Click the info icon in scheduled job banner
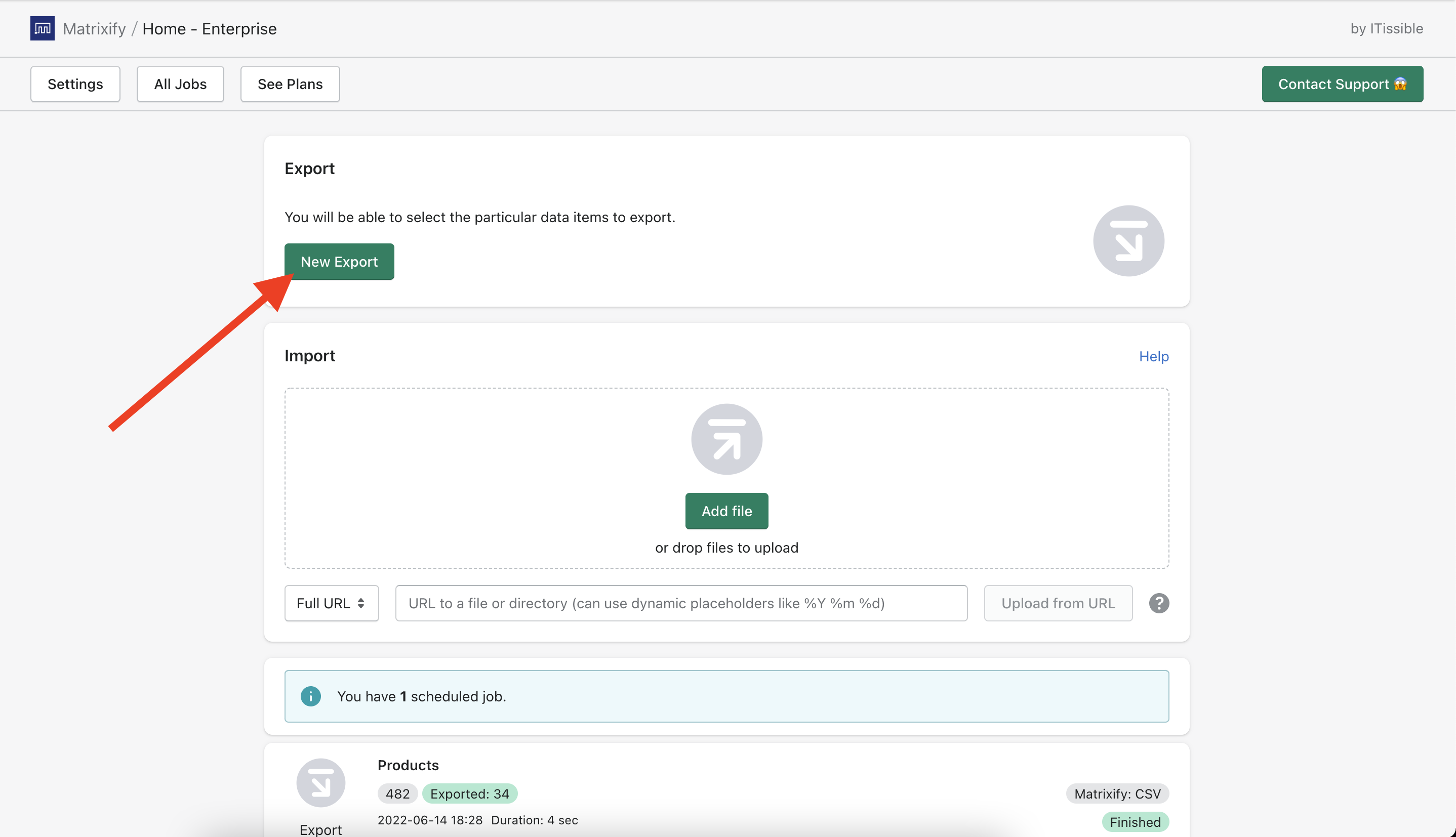Viewport: 1456px width, 837px height. (x=310, y=696)
